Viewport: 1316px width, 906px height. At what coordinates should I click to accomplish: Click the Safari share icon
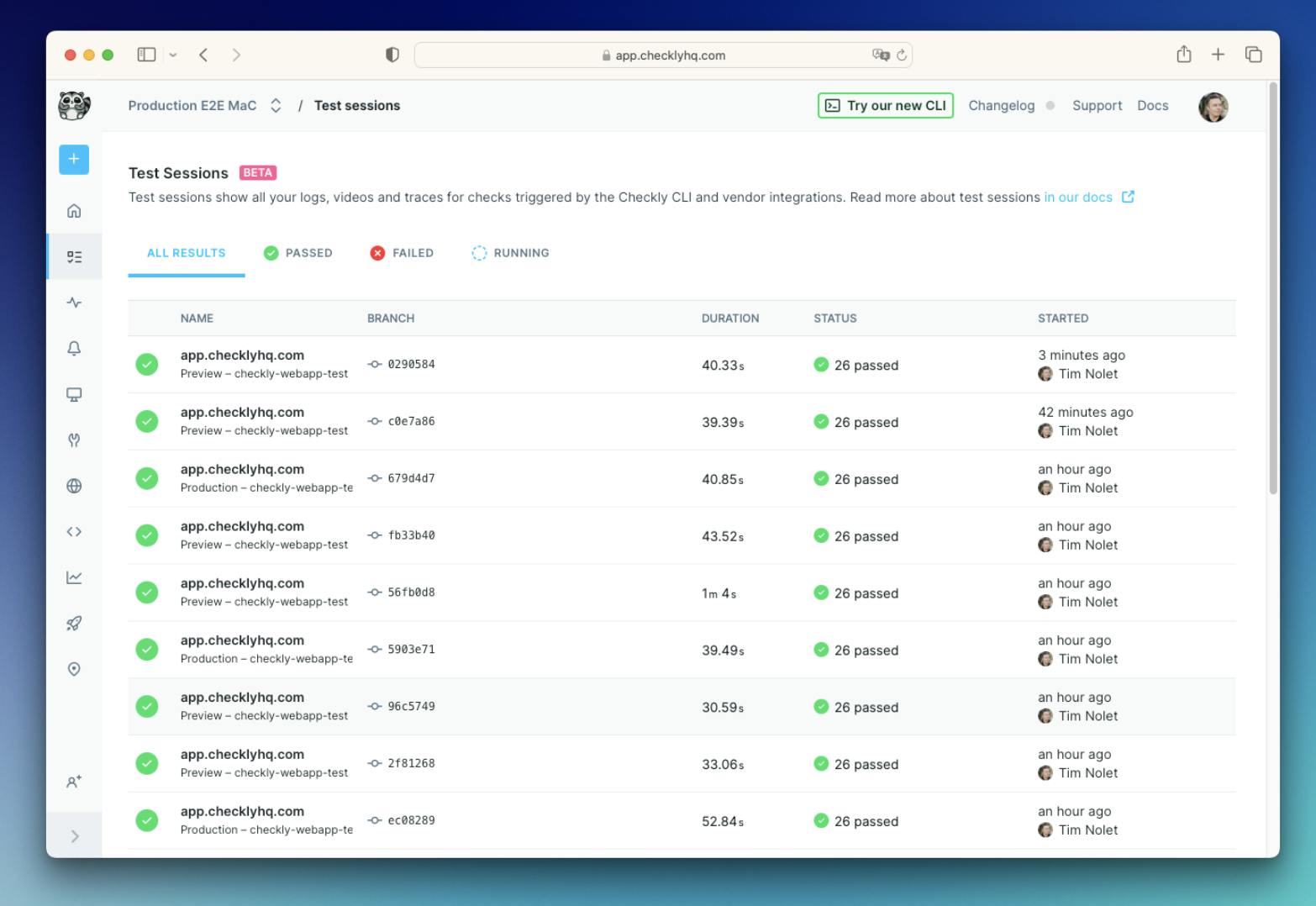[1183, 54]
